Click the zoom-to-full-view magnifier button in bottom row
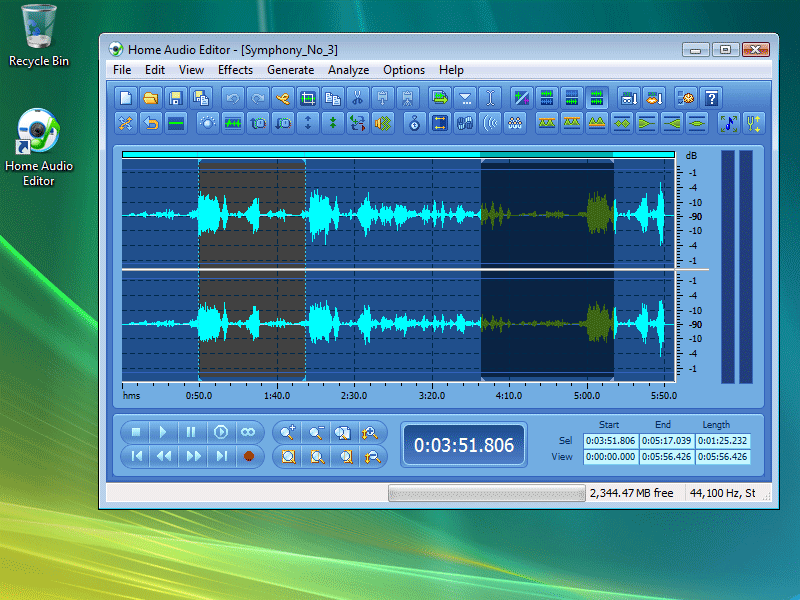Image resolution: width=800 pixels, height=600 pixels. (288, 457)
